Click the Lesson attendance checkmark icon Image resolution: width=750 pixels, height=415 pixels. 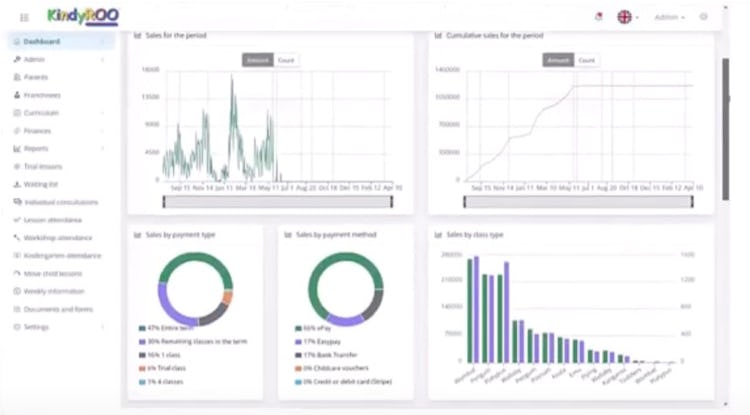click(17, 220)
